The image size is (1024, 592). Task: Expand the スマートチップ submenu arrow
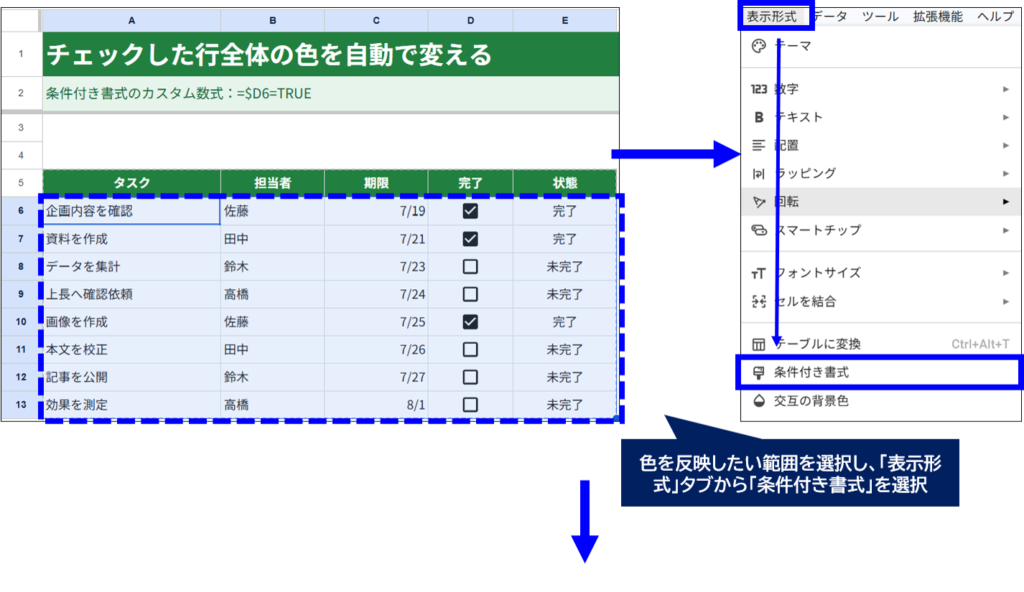pyautogui.click(x=1006, y=230)
